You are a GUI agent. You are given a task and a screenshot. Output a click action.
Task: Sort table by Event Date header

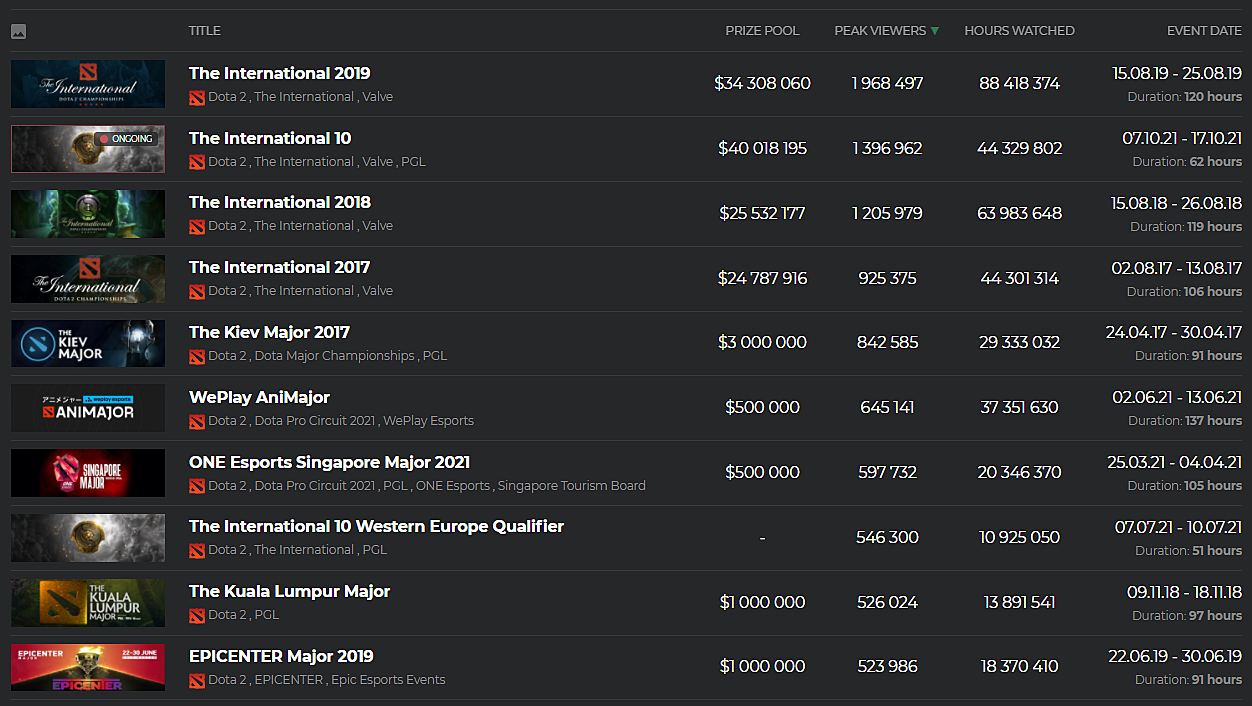click(1204, 31)
